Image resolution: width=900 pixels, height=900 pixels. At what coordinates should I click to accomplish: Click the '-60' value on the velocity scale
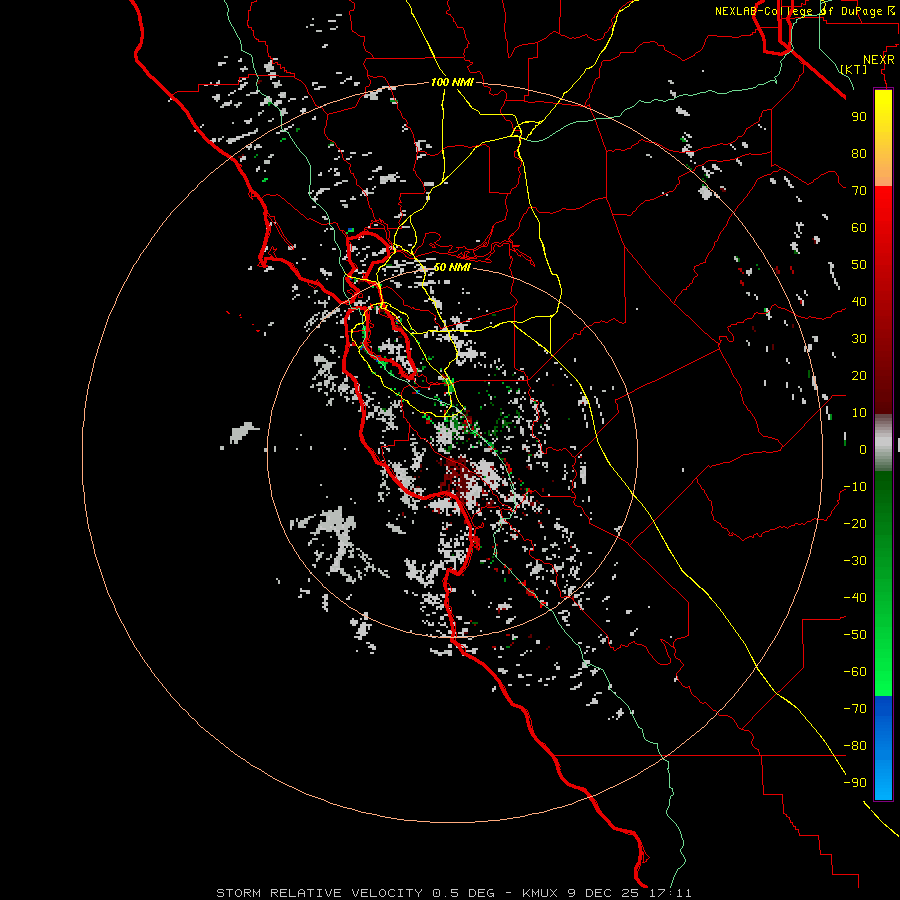[x=855, y=672]
